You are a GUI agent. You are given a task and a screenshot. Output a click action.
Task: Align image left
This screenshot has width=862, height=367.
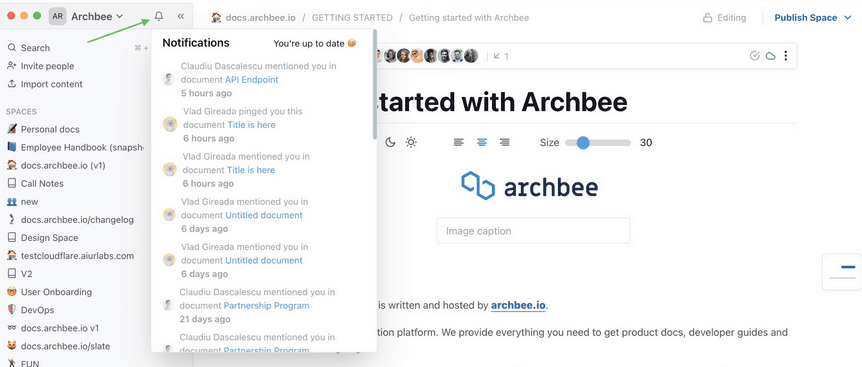(459, 142)
